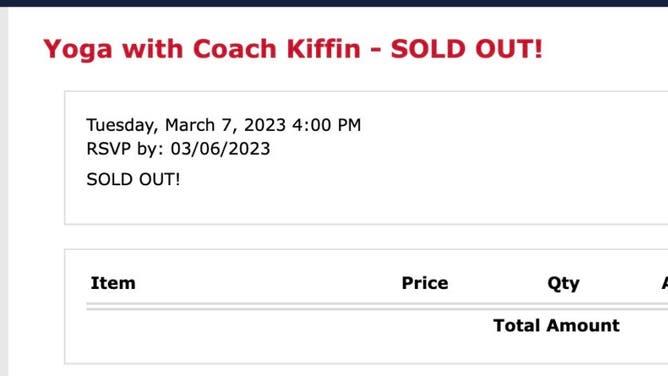The width and height of the screenshot is (668, 376).
Task: Click the double divider line under table headers
Action: [377, 307]
